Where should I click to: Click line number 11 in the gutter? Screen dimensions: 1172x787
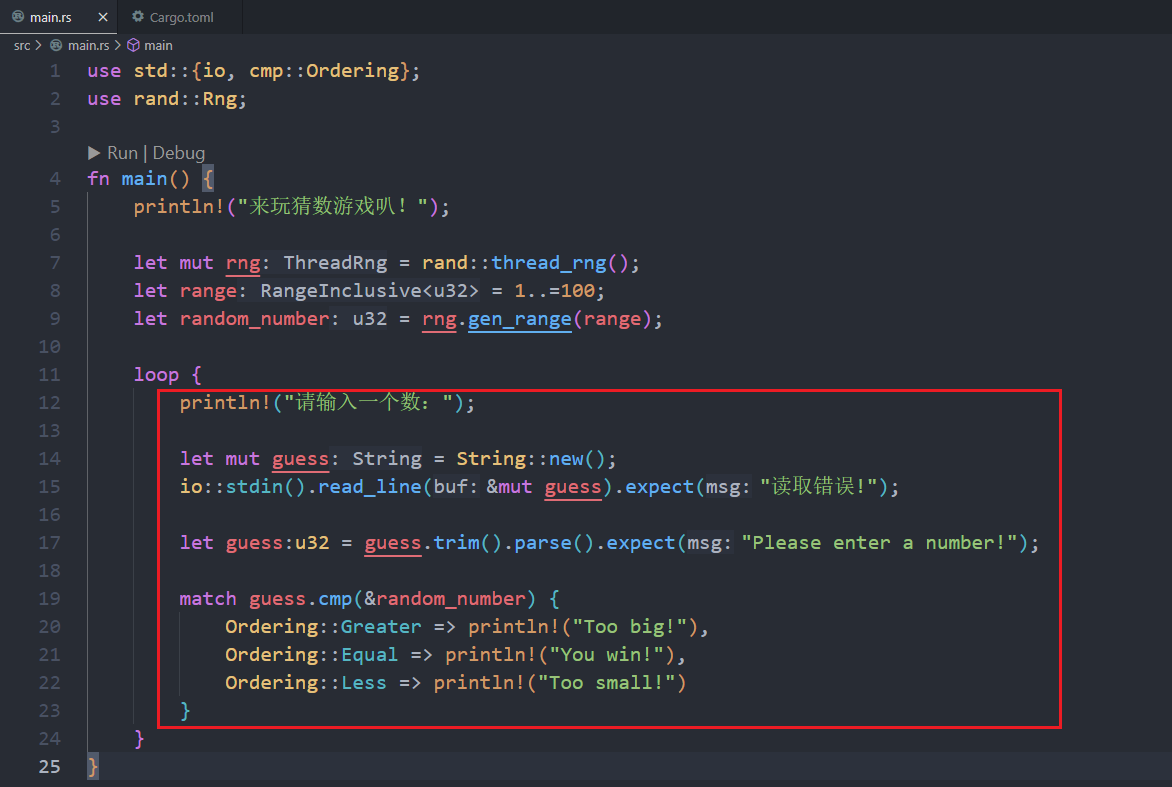point(49,374)
